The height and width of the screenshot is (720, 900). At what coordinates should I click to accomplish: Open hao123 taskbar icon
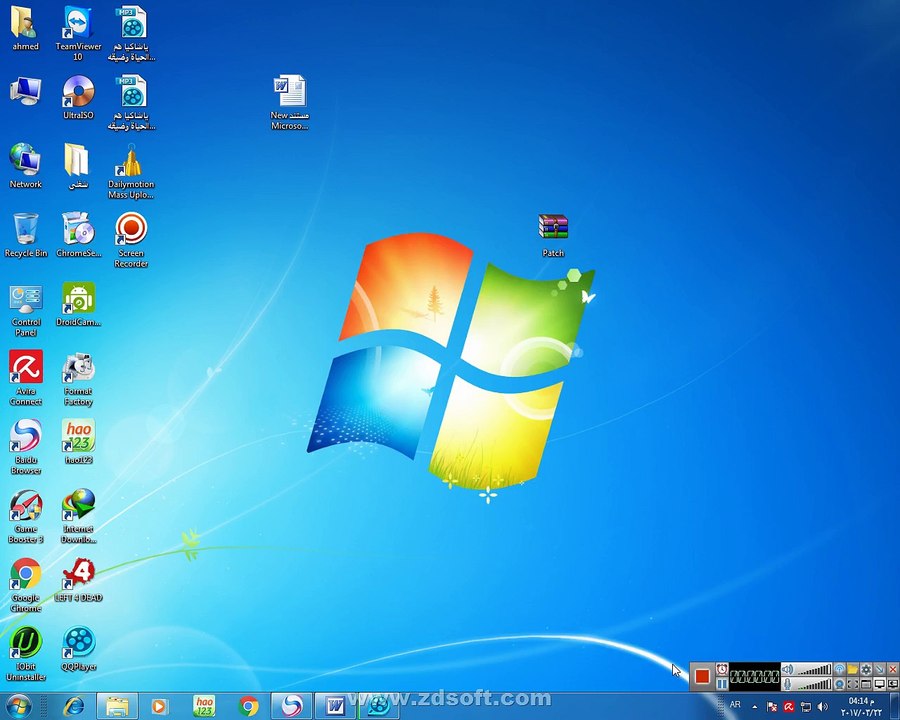(204, 706)
